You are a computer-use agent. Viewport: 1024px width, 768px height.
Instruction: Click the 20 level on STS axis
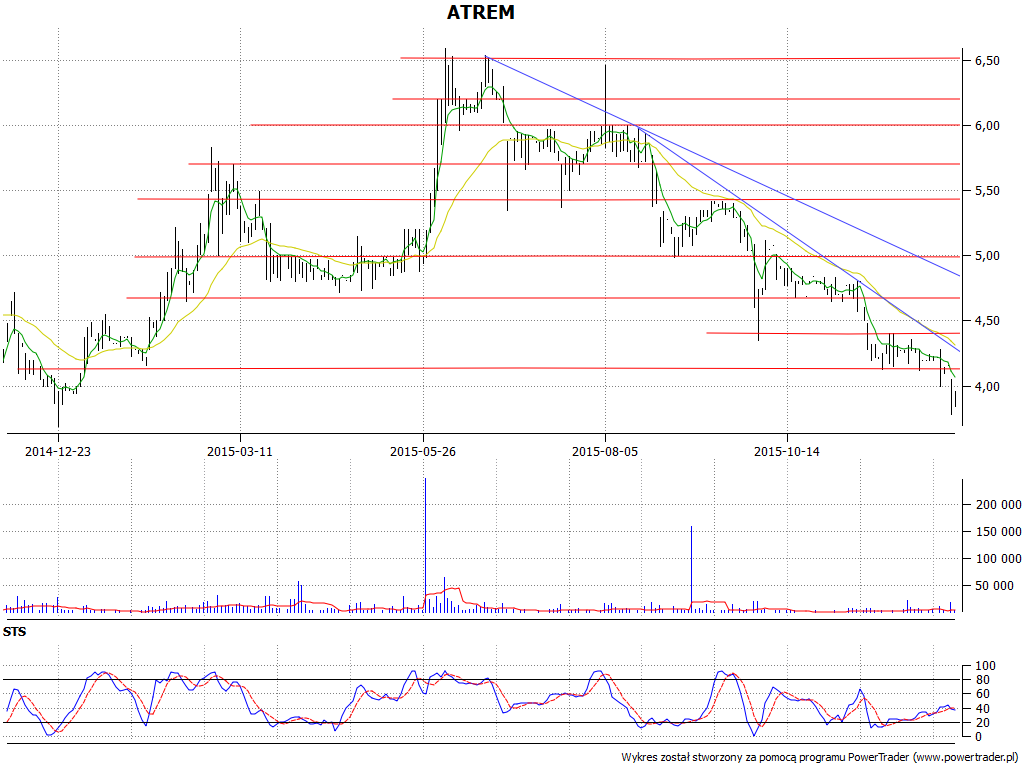click(x=982, y=723)
